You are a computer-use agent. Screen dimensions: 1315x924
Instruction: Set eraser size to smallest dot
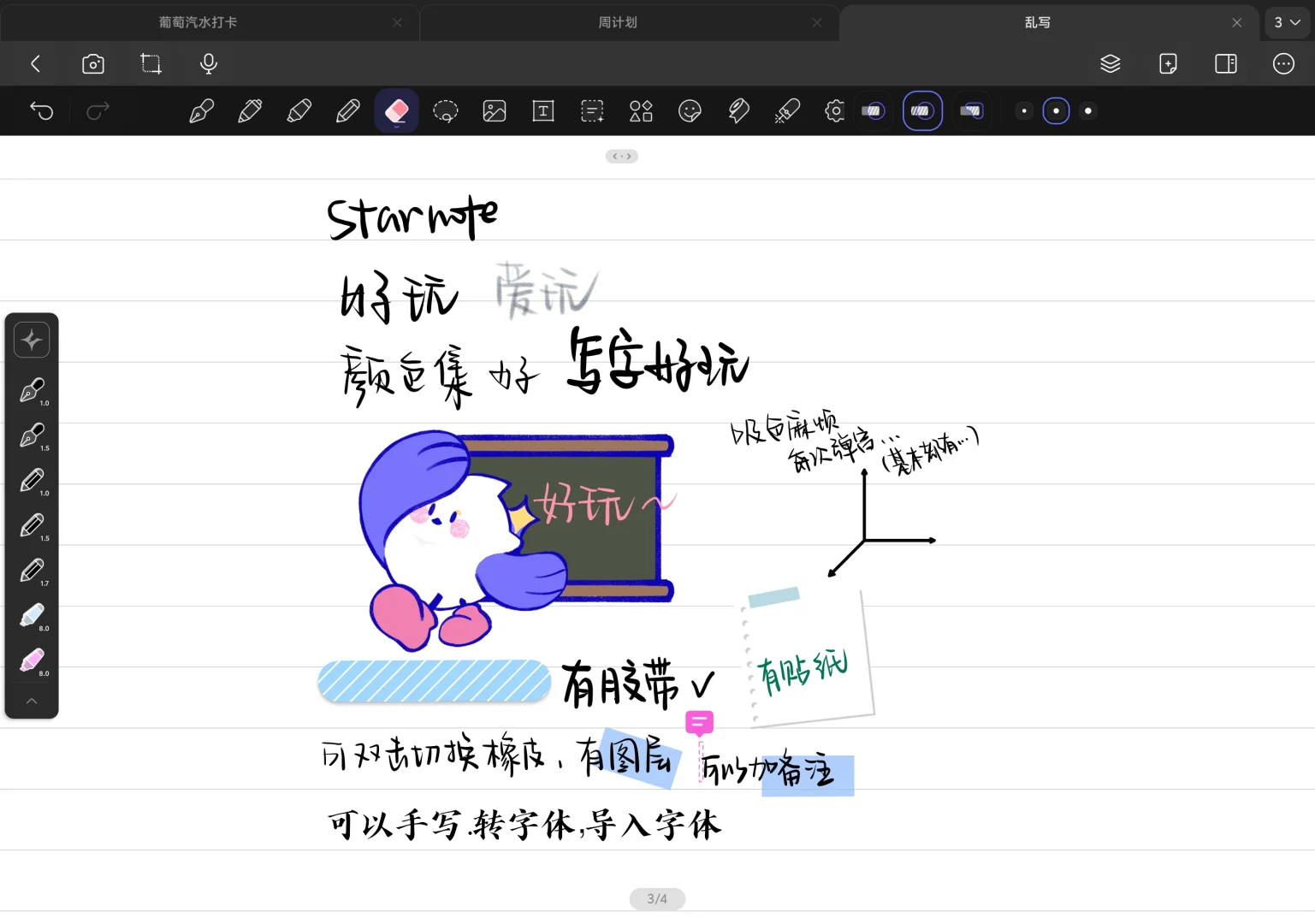click(1024, 110)
